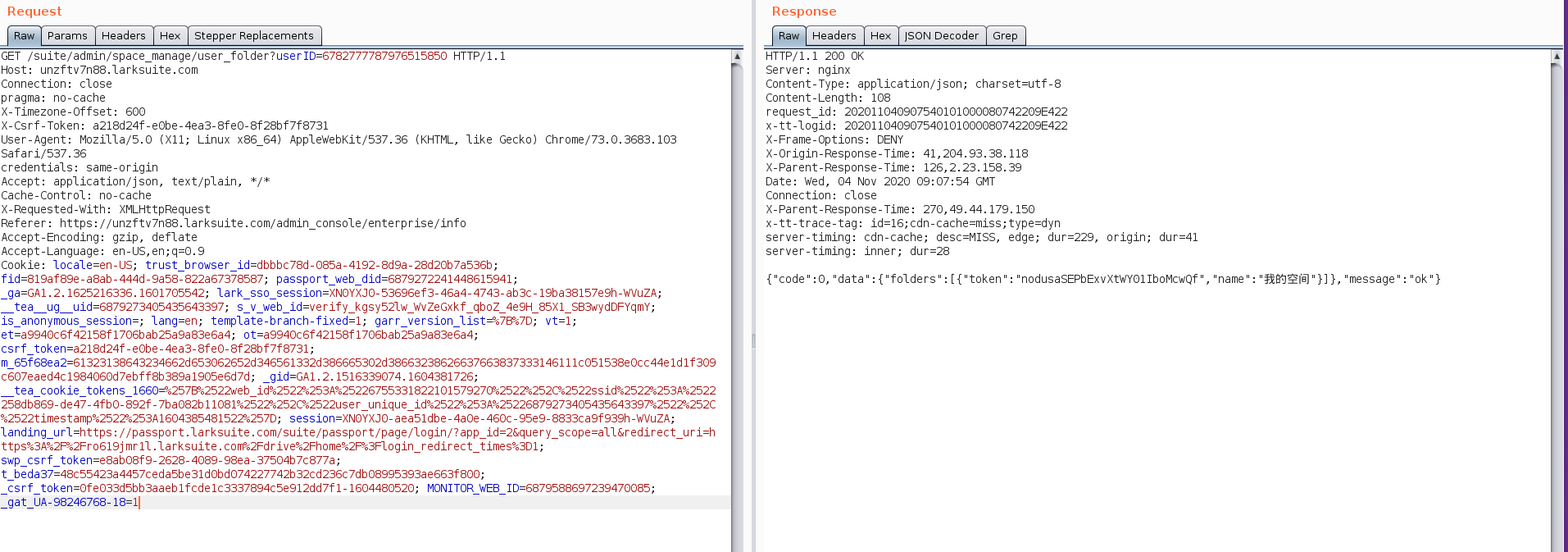
Task: Show the Request Hex view tab
Action: click(170, 36)
